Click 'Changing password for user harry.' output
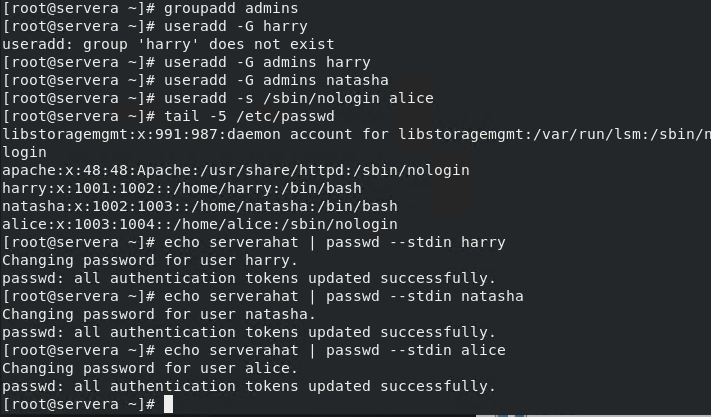This screenshot has height=417, width=711. pos(150,261)
